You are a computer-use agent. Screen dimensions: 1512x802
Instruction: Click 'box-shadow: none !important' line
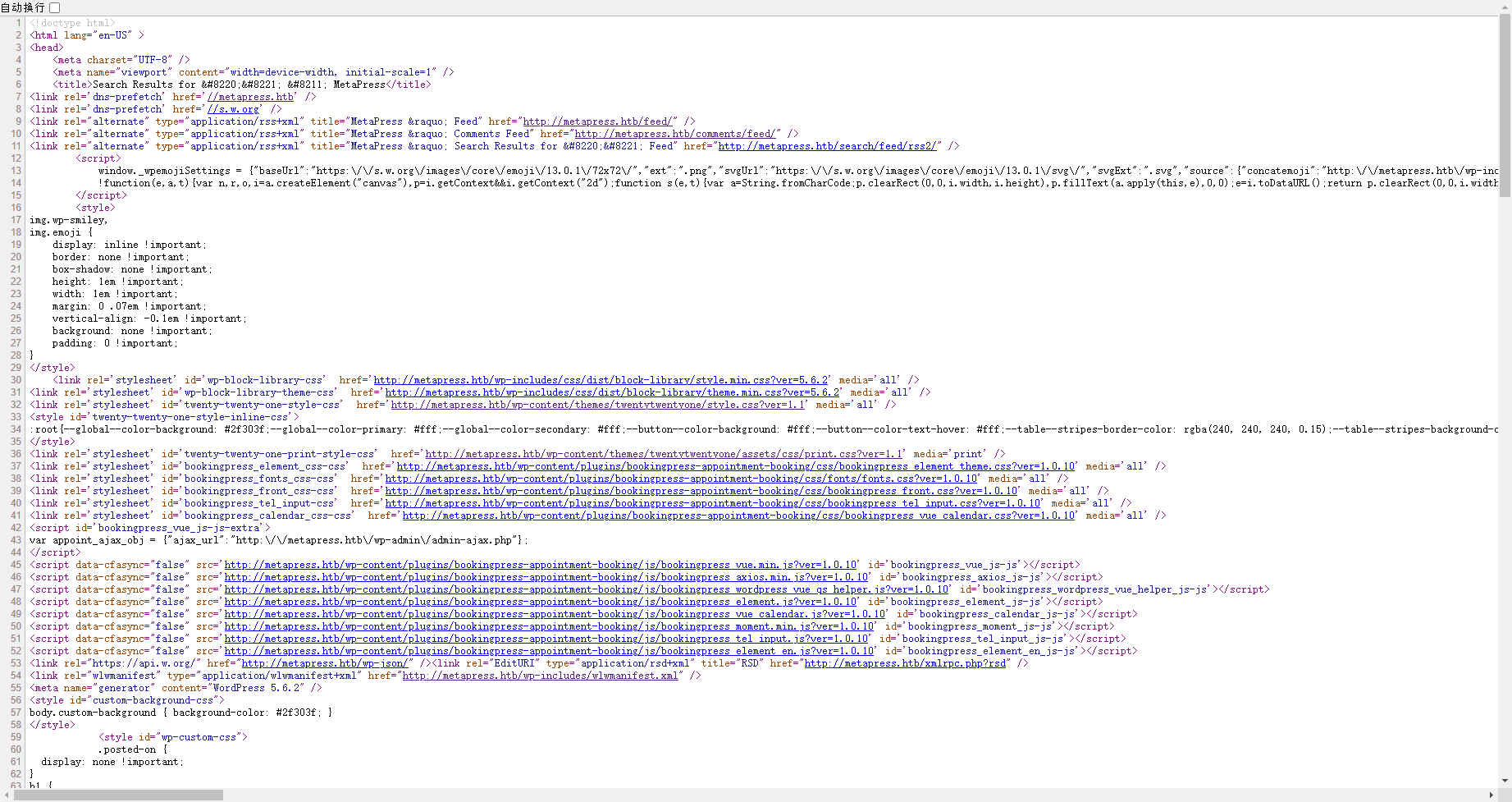132,269
